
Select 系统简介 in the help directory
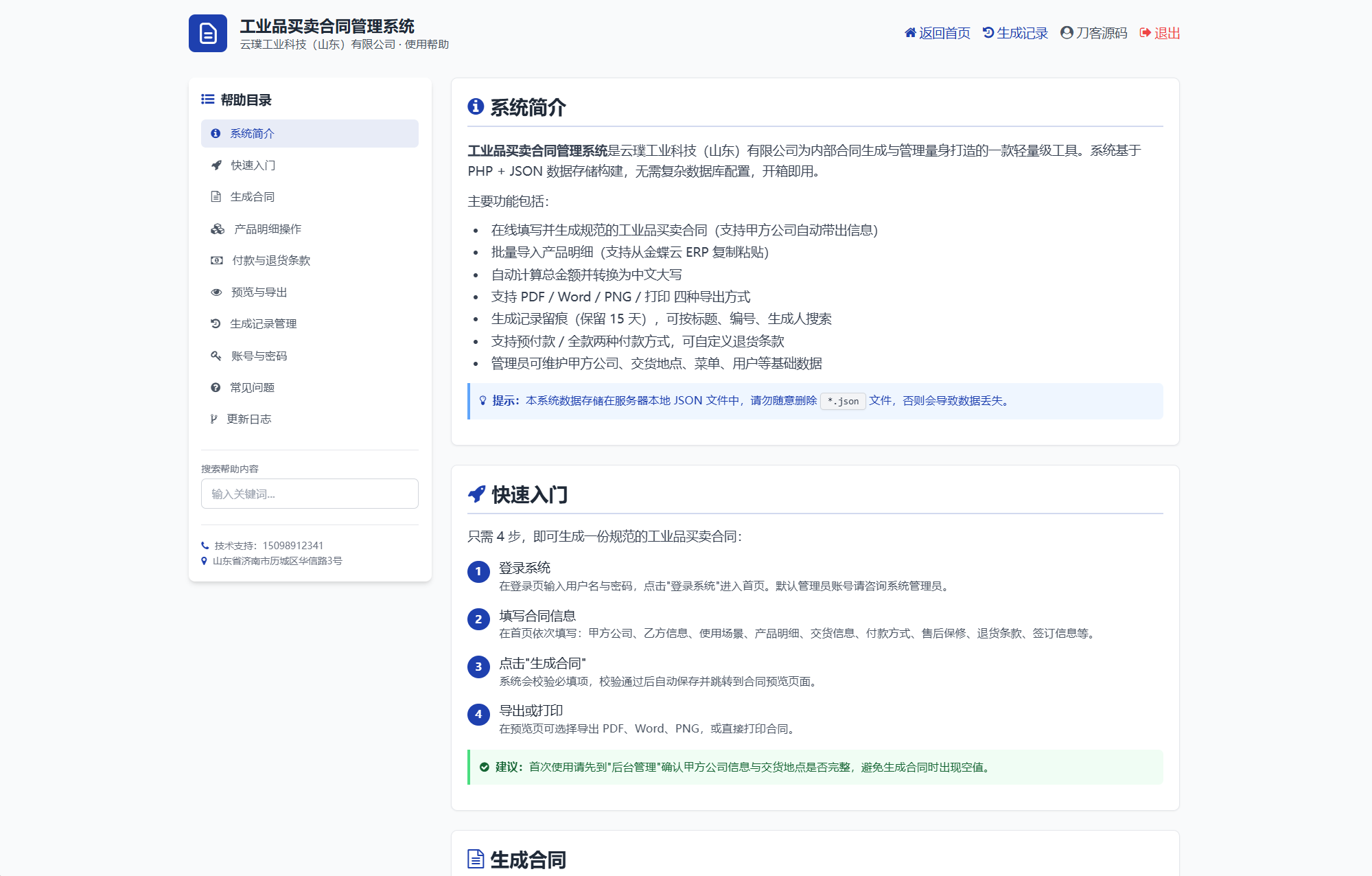tap(310, 134)
